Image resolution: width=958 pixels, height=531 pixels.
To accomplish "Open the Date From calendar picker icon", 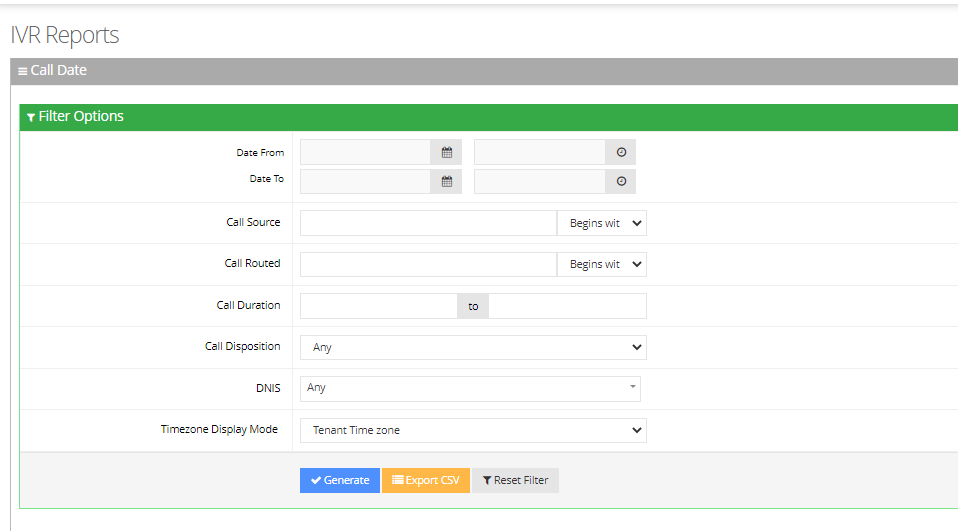I will point(447,152).
